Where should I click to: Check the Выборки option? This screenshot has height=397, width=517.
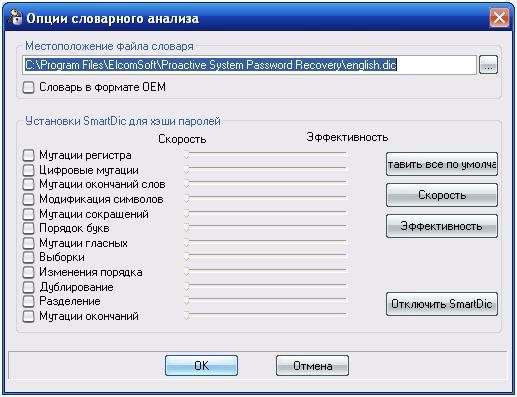tap(28, 258)
